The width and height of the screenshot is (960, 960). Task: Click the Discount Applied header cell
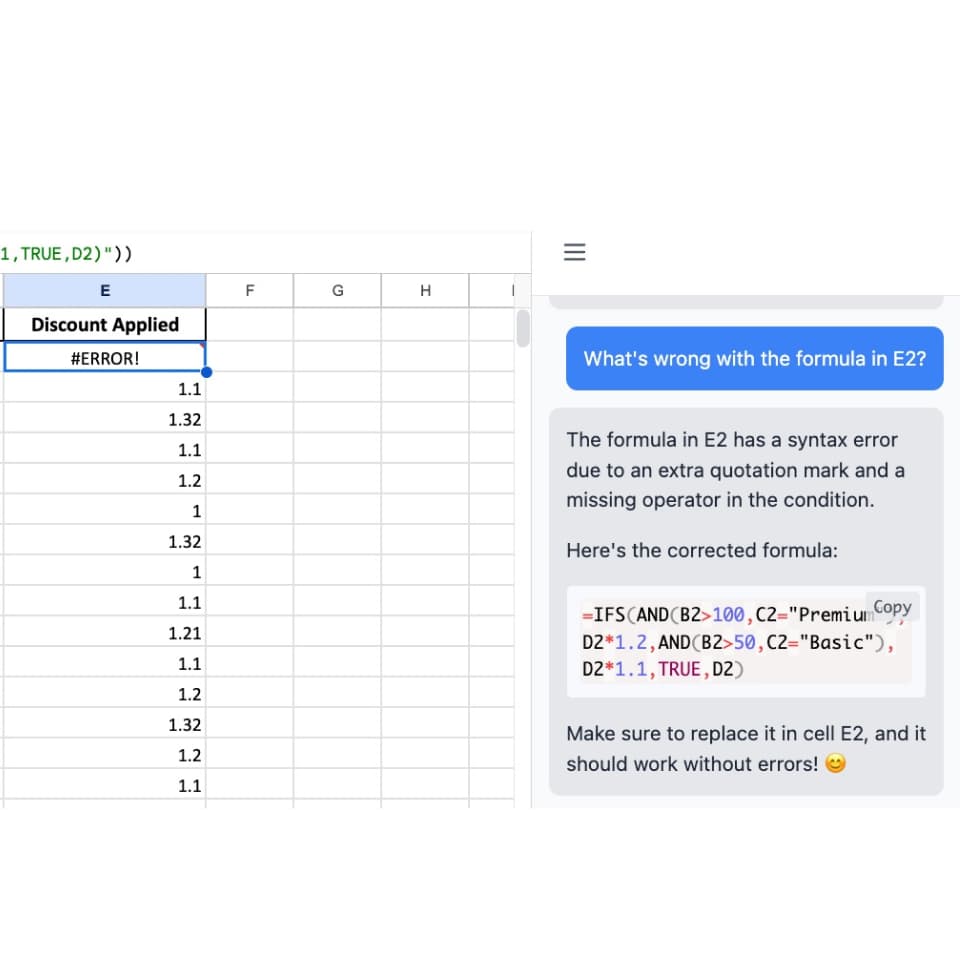pyautogui.click(x=105, y=324)
